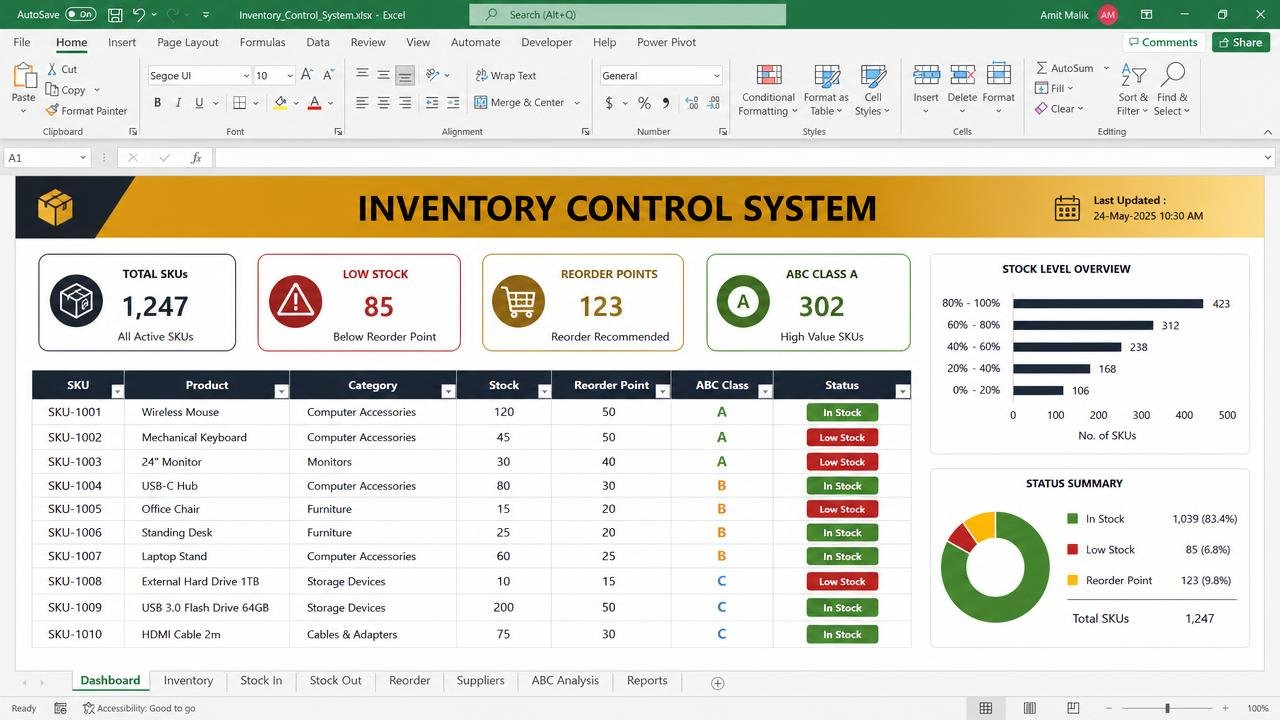Open Conditional Formatting menu

point(768,90)
